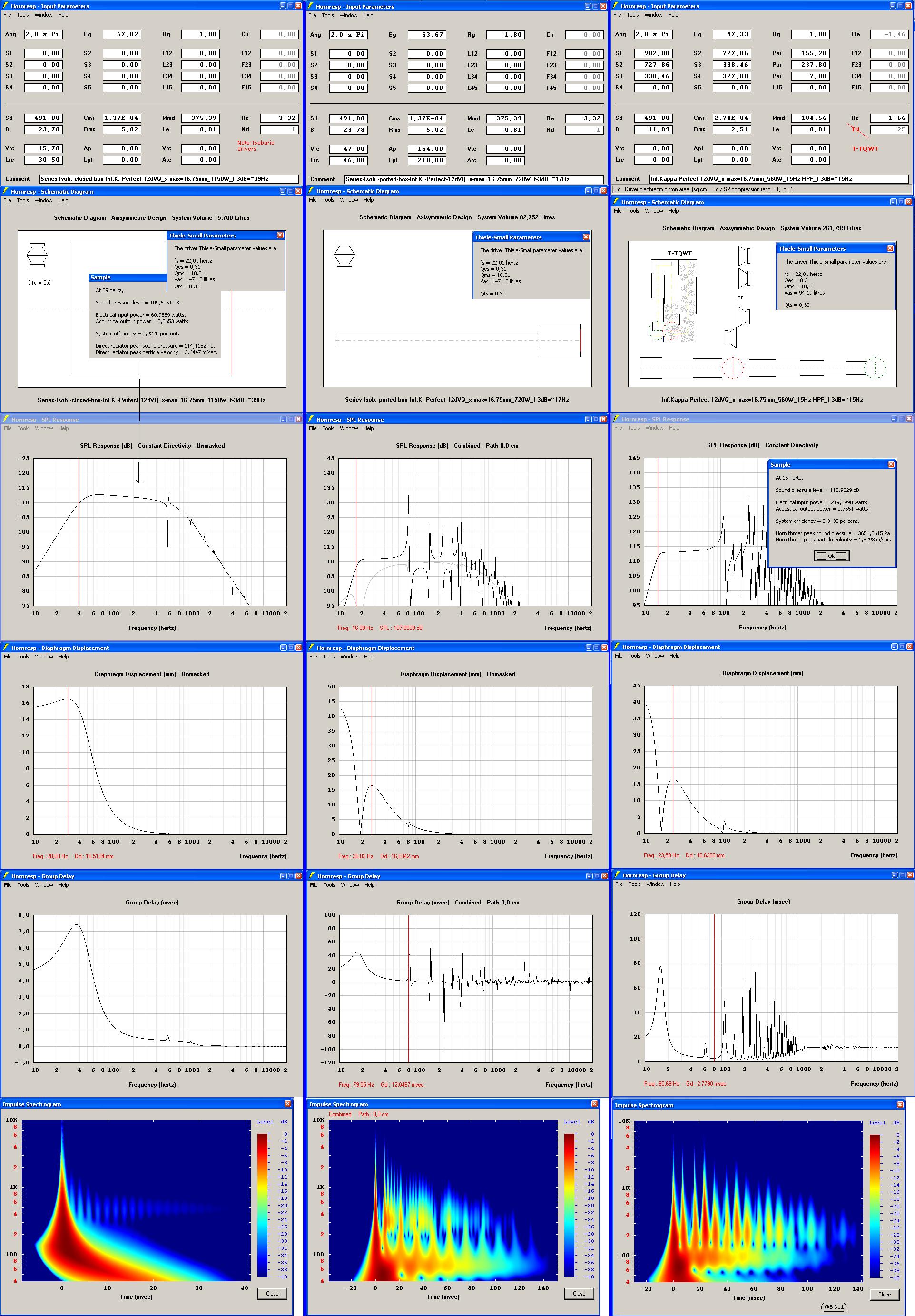Open Window menu in the 15,700 Litres Schematic Diagram window
Viewport: 915px width, 1316px height.
click(x=44, y=201)
